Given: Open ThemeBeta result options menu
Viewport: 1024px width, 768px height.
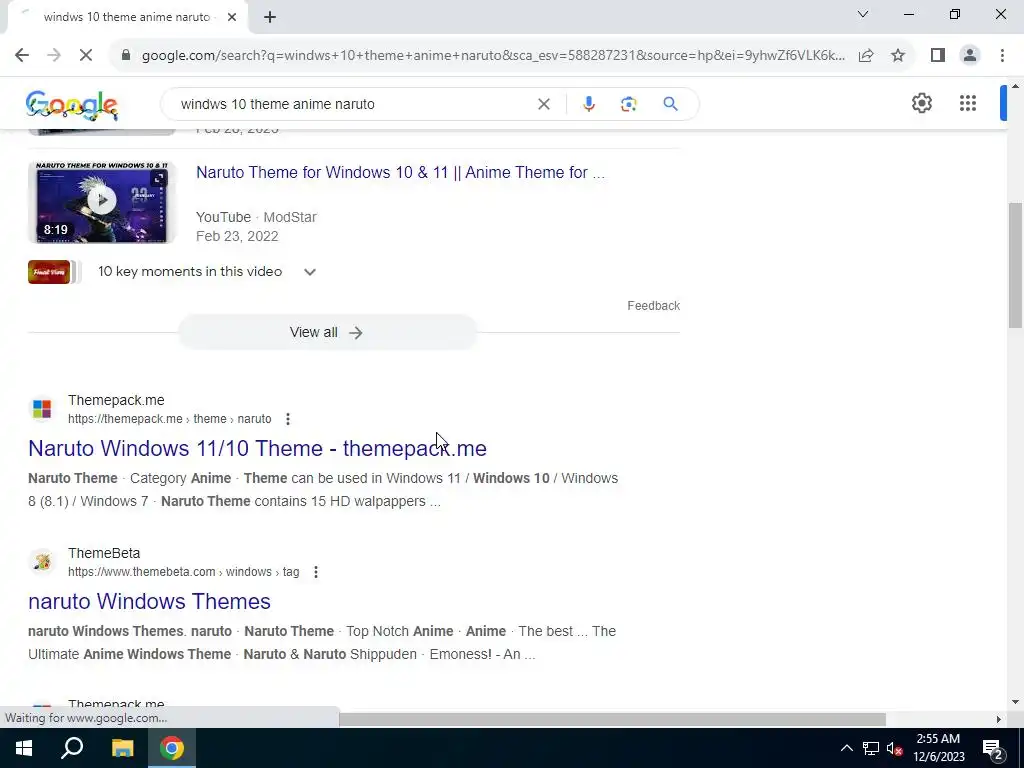Looking at the screenshot, I should [x=316, y=572].
